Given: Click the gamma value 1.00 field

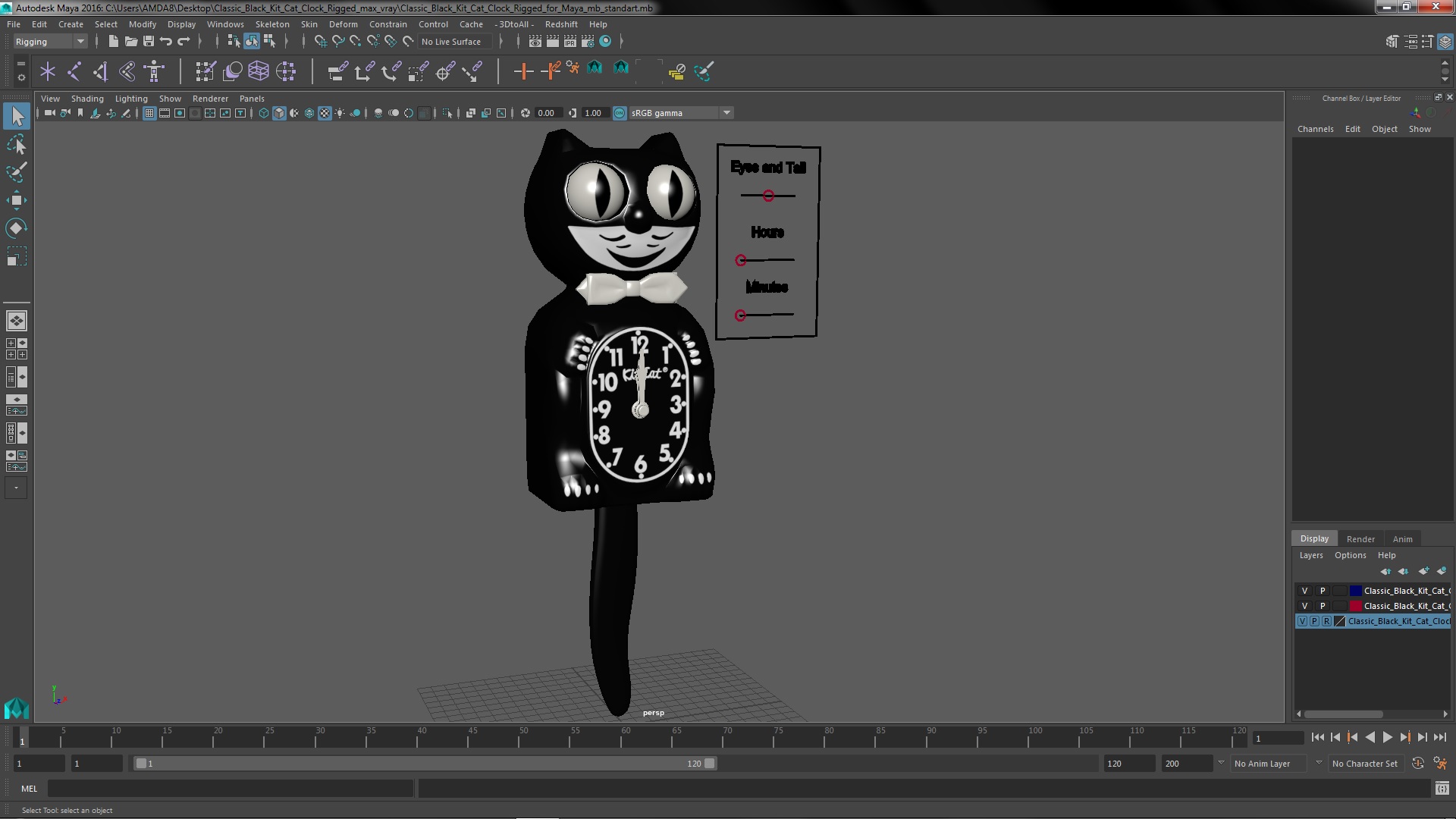Looking at the screenshot, I should pos(595,113).
